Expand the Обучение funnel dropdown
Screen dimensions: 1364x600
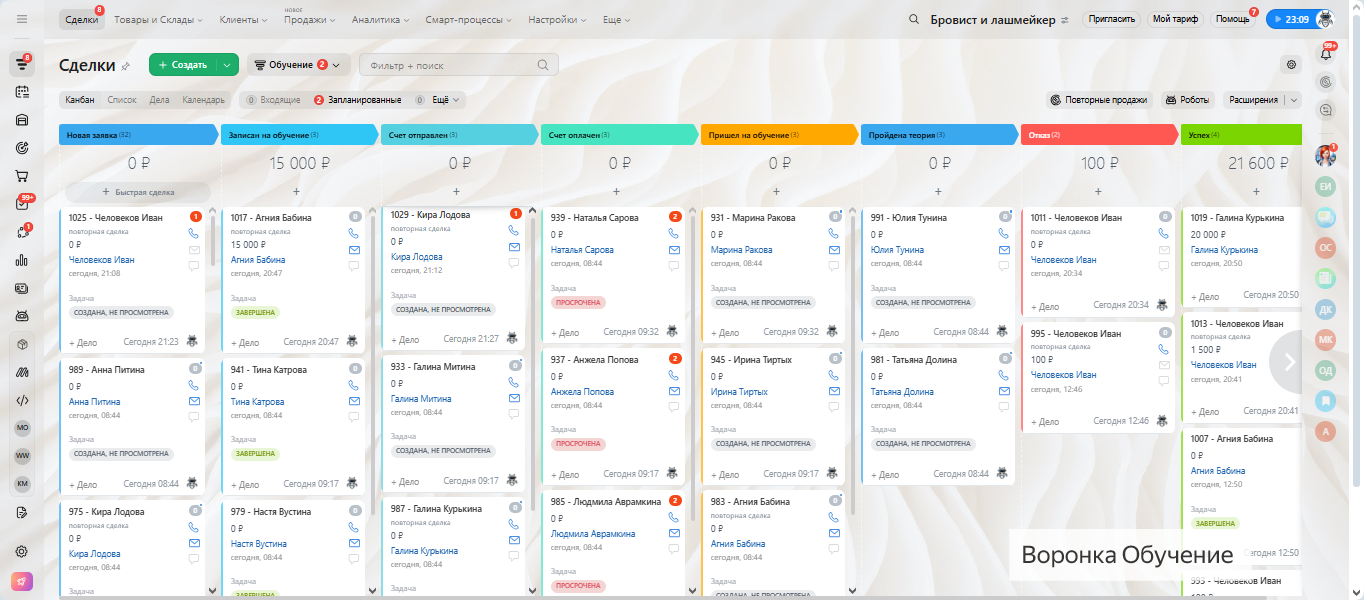click(298, 65)
